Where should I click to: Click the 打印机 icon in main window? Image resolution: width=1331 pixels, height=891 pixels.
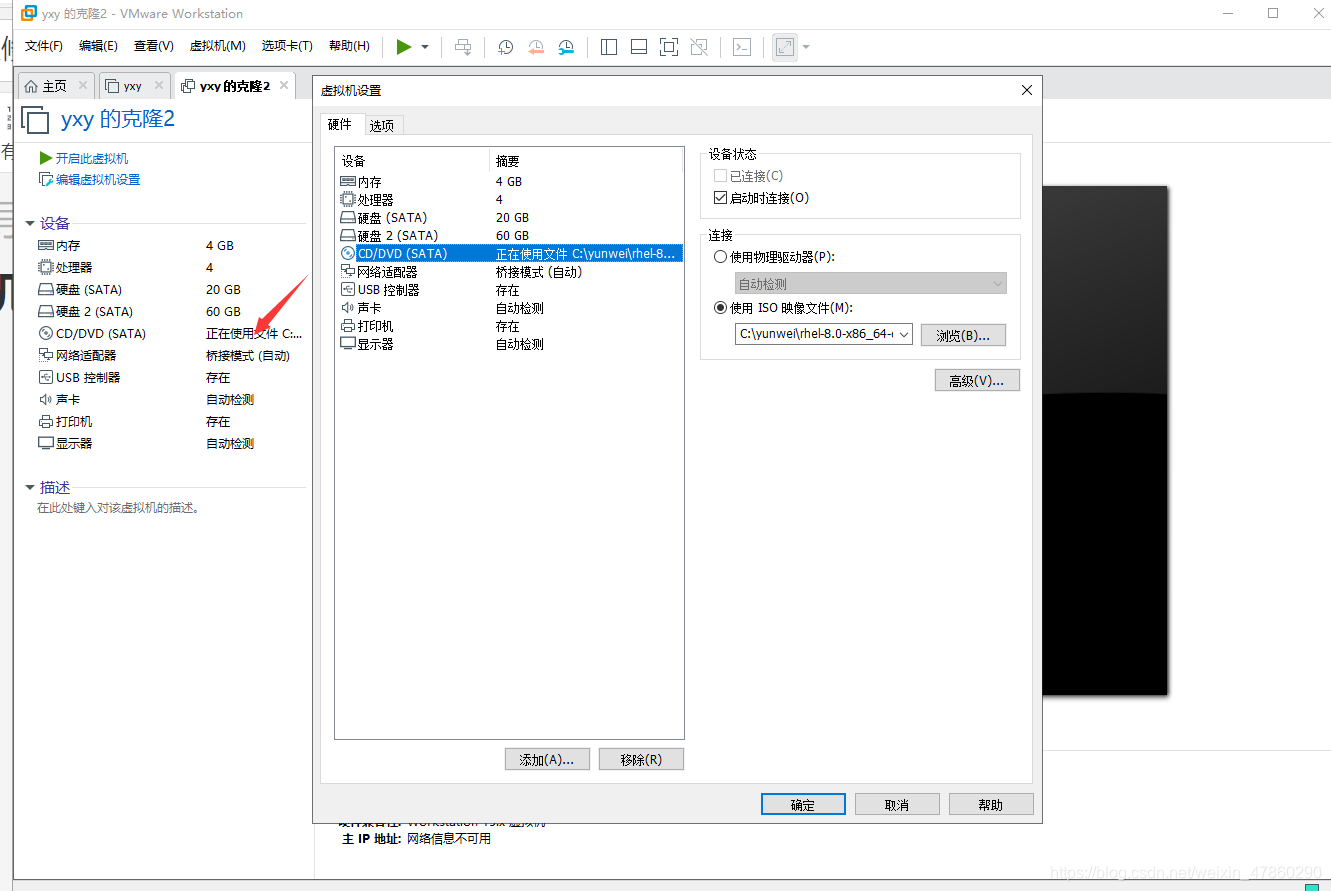45,421
